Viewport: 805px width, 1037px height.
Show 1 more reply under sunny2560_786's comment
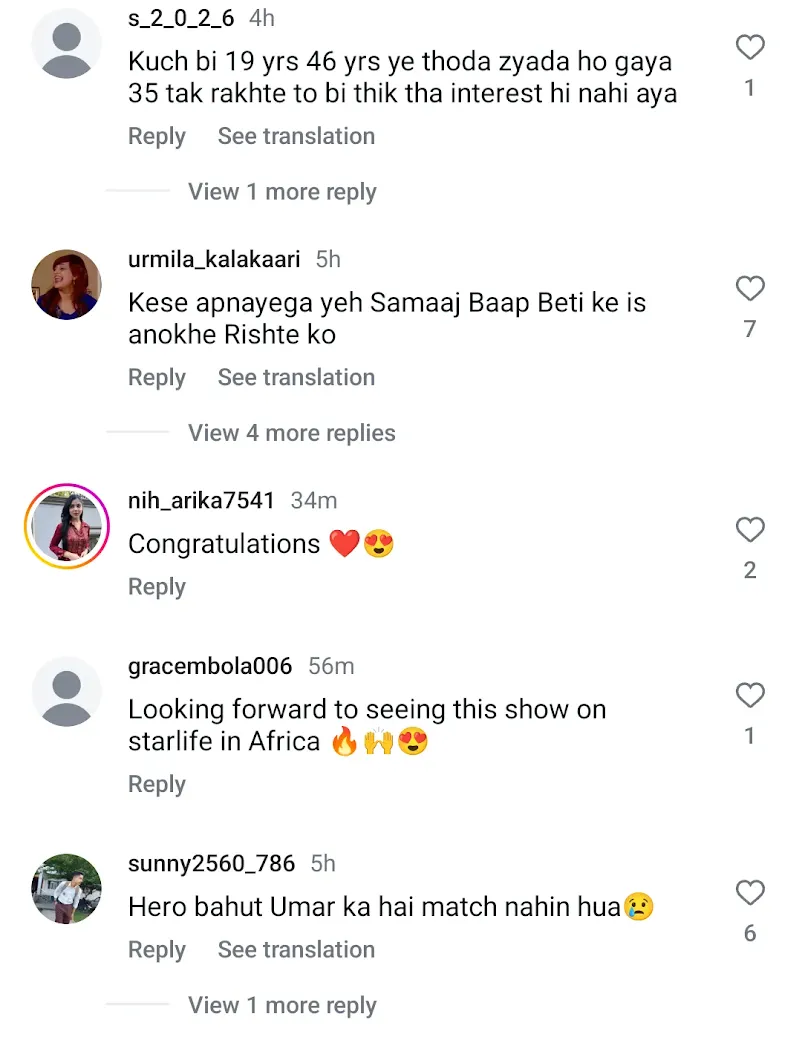click(282, 1005)
